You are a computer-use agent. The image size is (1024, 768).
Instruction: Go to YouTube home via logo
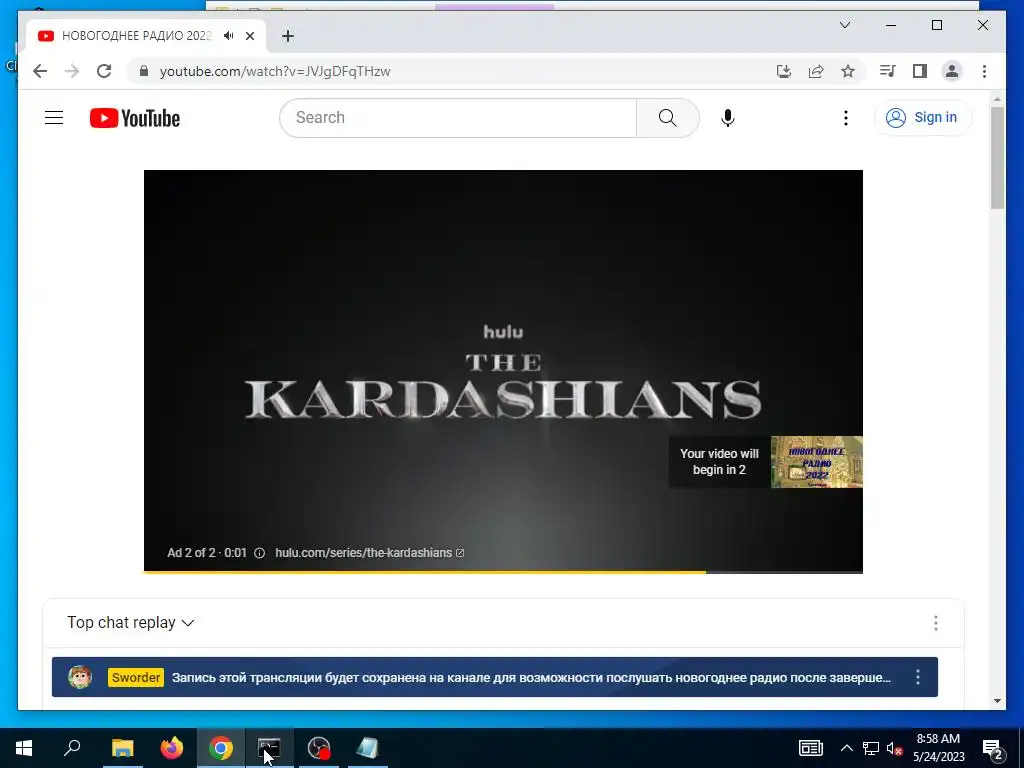click(135, 118)
